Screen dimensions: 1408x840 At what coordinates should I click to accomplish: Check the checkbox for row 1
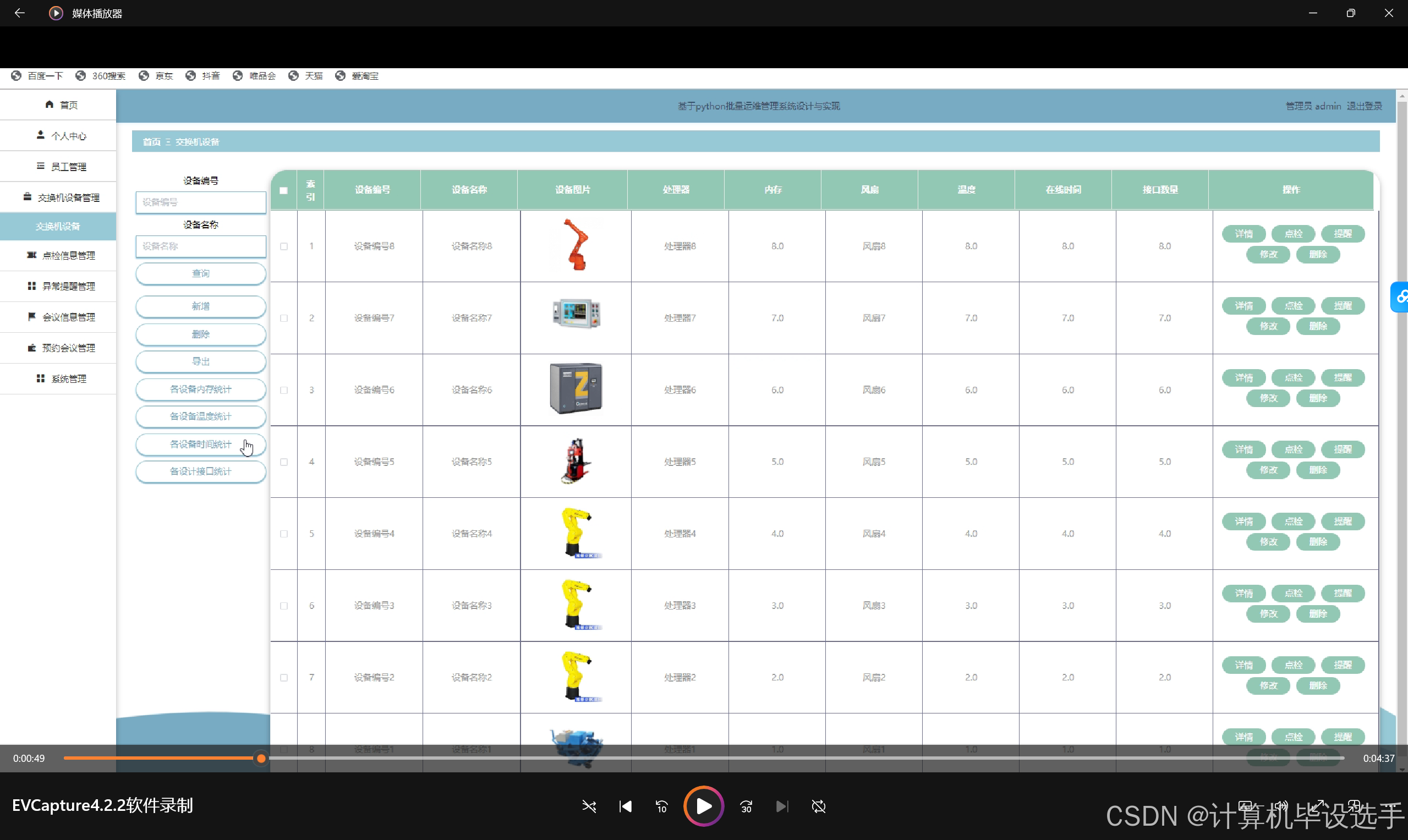[x=284, y=246]
